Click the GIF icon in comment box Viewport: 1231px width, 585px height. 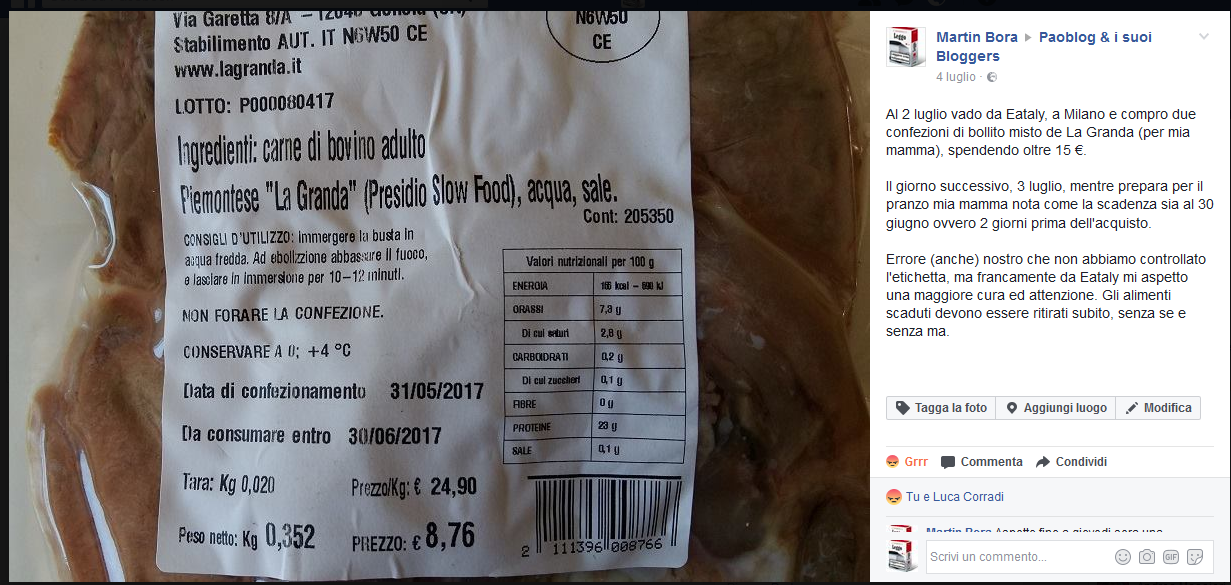point(1170,556)
